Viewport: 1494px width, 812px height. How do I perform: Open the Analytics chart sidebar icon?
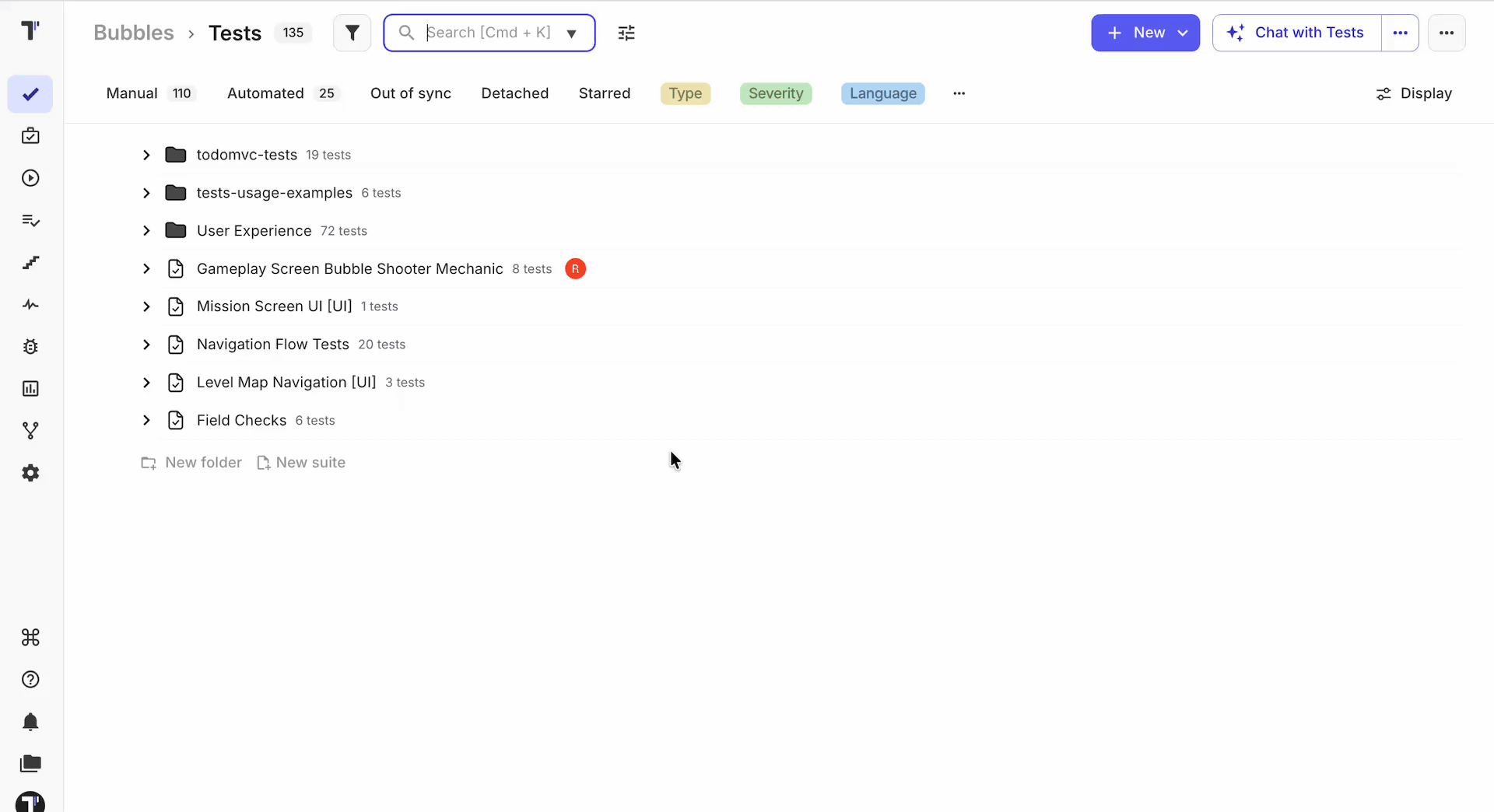click(x=30, y=389)
